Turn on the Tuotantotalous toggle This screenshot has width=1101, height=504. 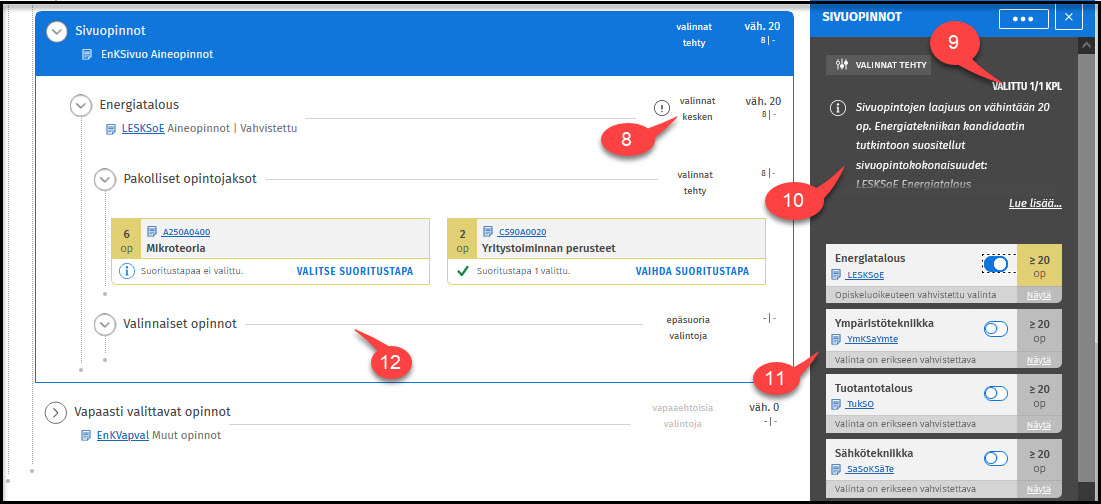996,393
